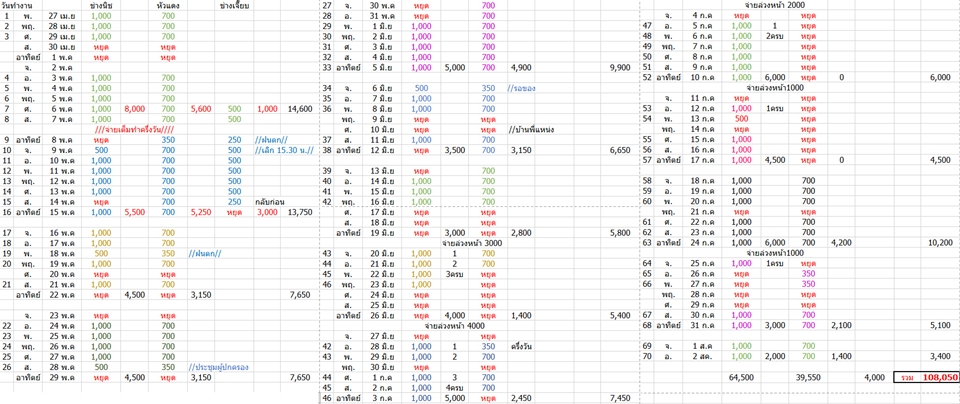Select the date cell 2 สค.
This screenshot has height=404, width=960.
point(703,357)
